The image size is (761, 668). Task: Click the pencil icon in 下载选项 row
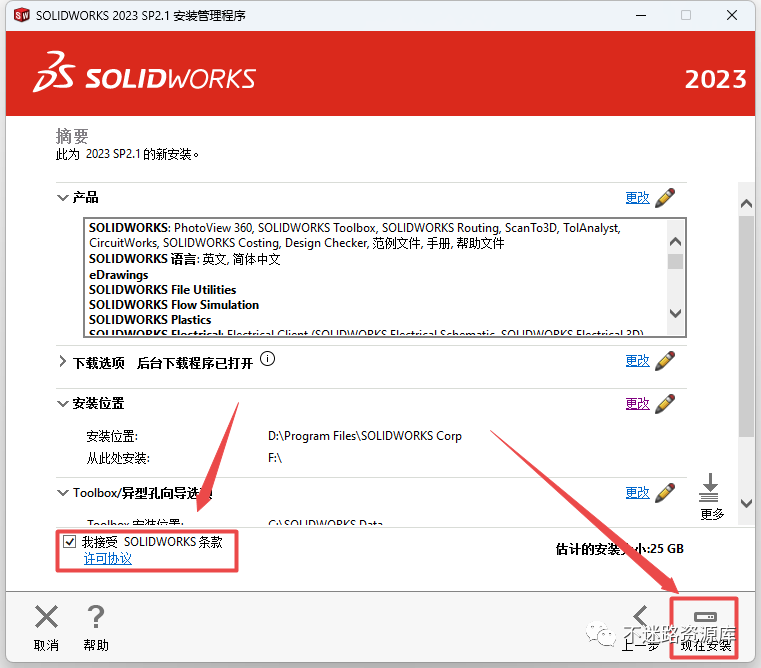pos(665,361)
